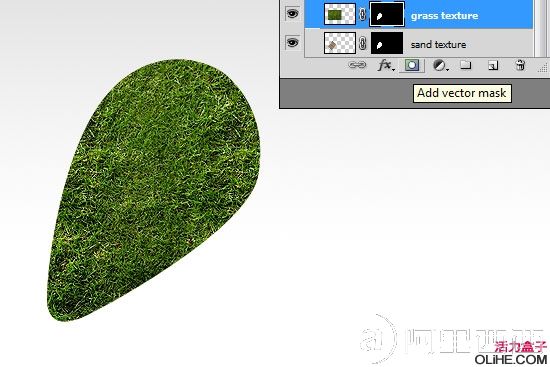Click the Delete layer trash icon
The height and width of the screenshot is (367, 550).
tap(520, 65)
